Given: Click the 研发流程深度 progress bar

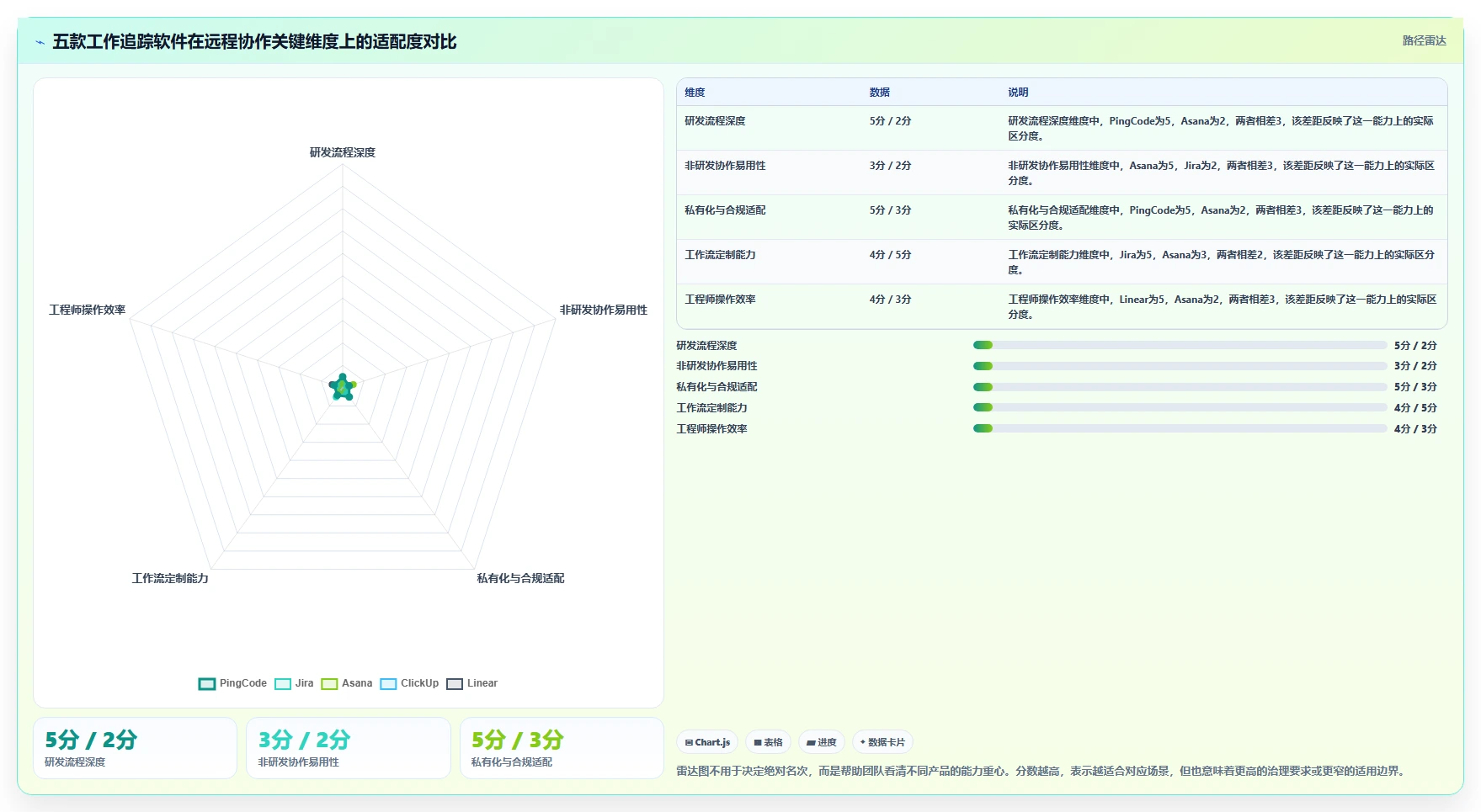Looking at the screenshot, I should point(1180,345).
